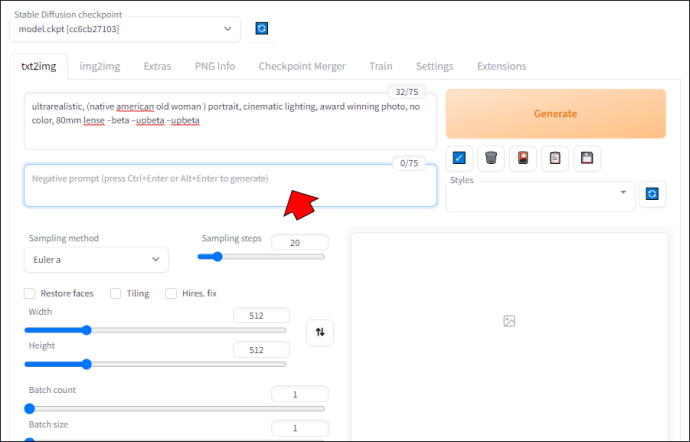Screen dimensions: 690x442
Task: Click the clipboard apply styles icon
Action: pyautogui.click(x=555, y=158)
